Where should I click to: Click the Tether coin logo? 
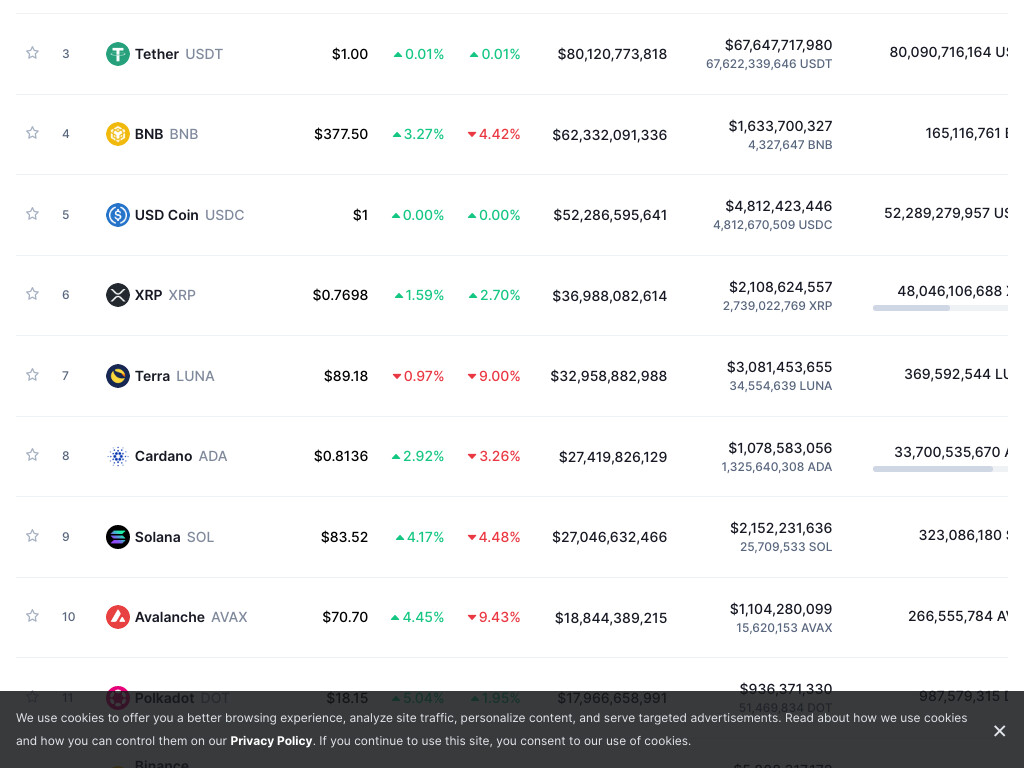tap(118, 54)
